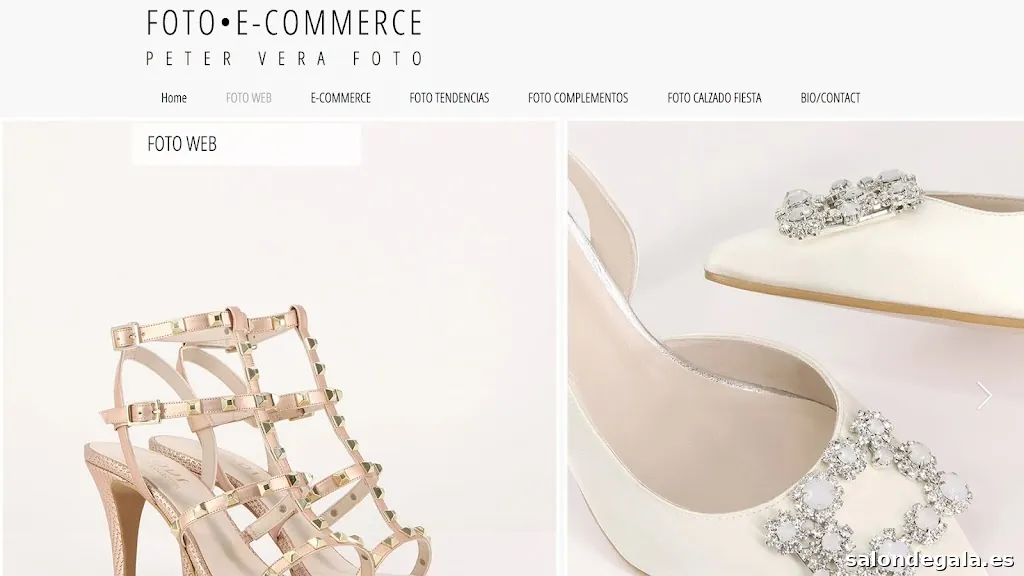This screenshot has height=576, width=1024.
Task: Select the FOTO WEB page heading box
Action: pos(246,144)
